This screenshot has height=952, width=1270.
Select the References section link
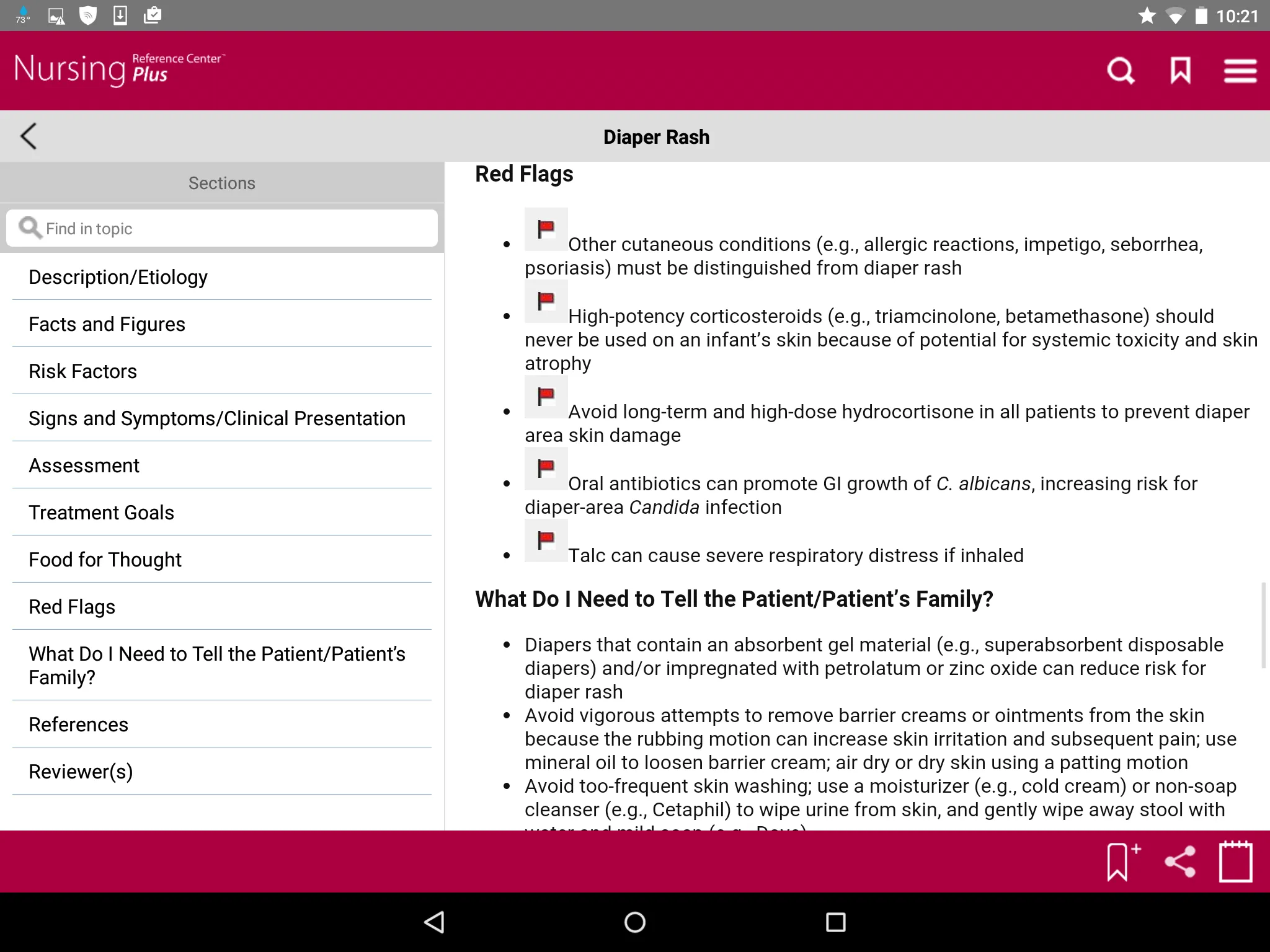(78, 724)
